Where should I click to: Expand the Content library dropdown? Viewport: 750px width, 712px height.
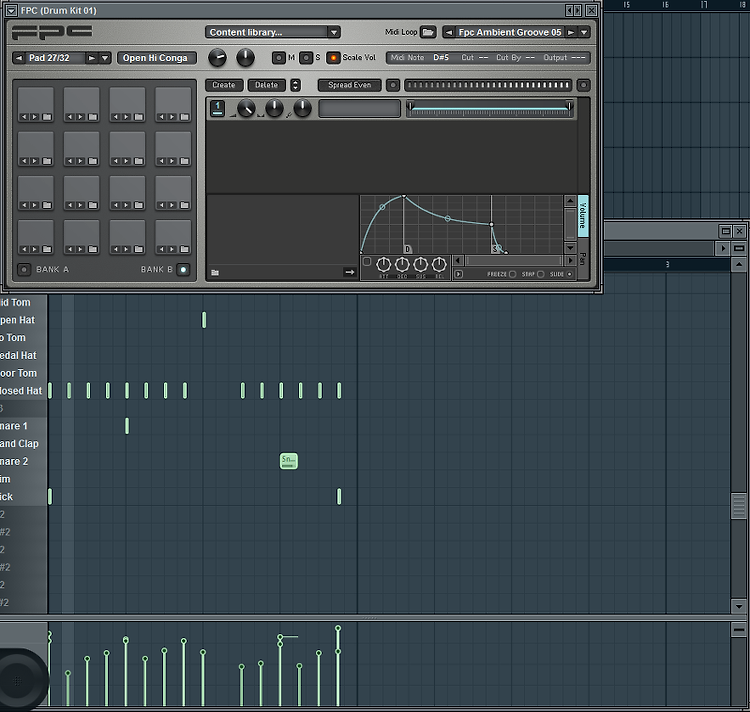(334, 33)
